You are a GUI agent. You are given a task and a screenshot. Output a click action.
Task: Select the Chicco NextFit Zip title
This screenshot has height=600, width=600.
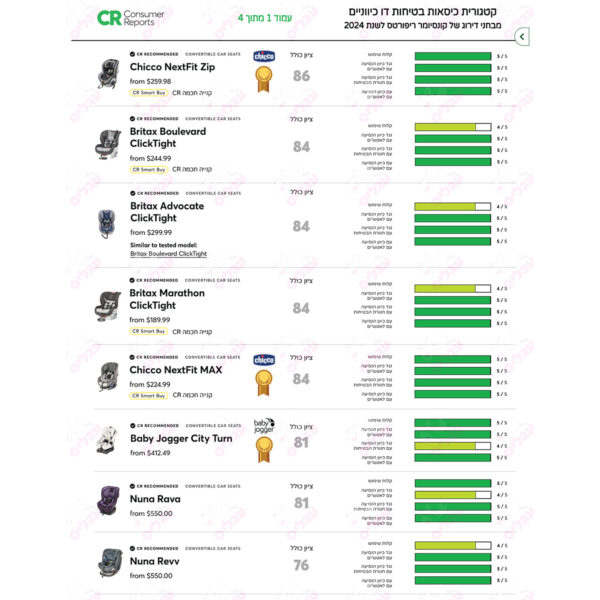[172, 67]
